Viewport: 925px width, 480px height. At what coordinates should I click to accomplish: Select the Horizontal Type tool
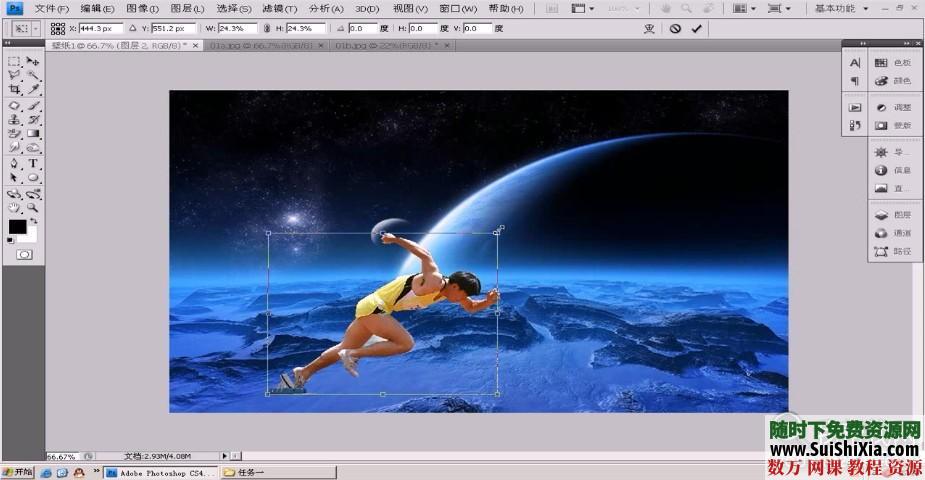(x=33, y=163)
